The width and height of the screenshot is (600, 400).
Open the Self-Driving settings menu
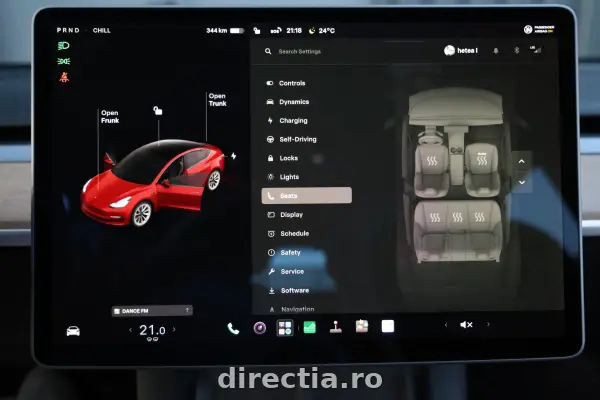point(292,139)
